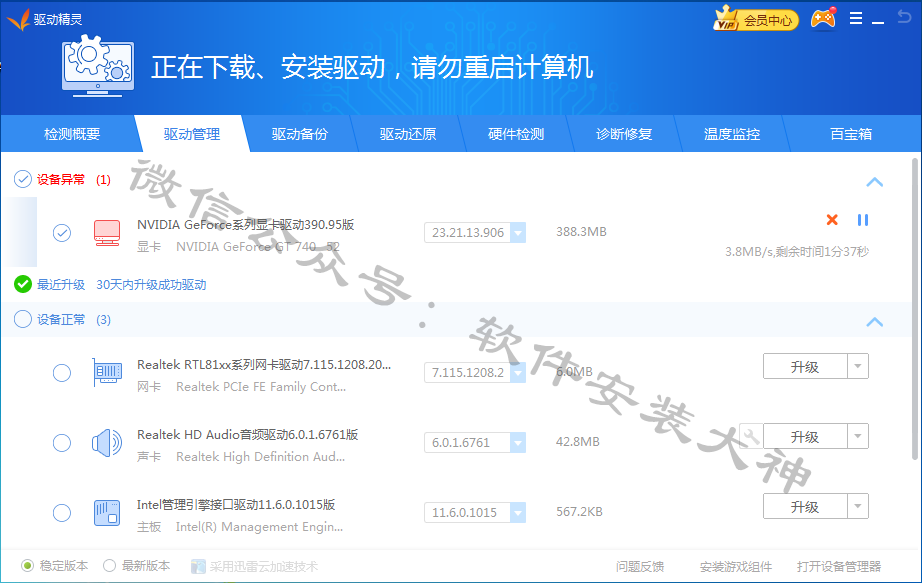The width and height of the screenshot is (922, 583).
Task: Switch to the 驱动备份 tab
Action: coord(300,134)
